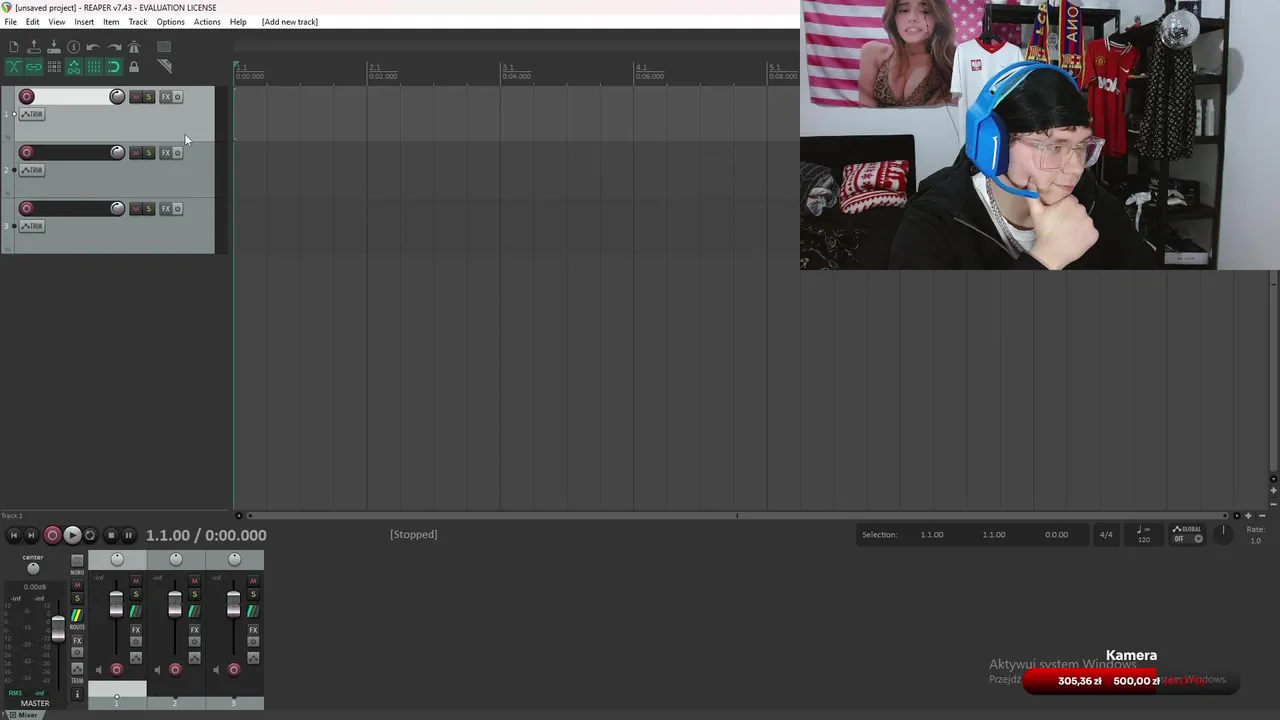
Task: Click the Add new track button
Action: click(290, 22)
